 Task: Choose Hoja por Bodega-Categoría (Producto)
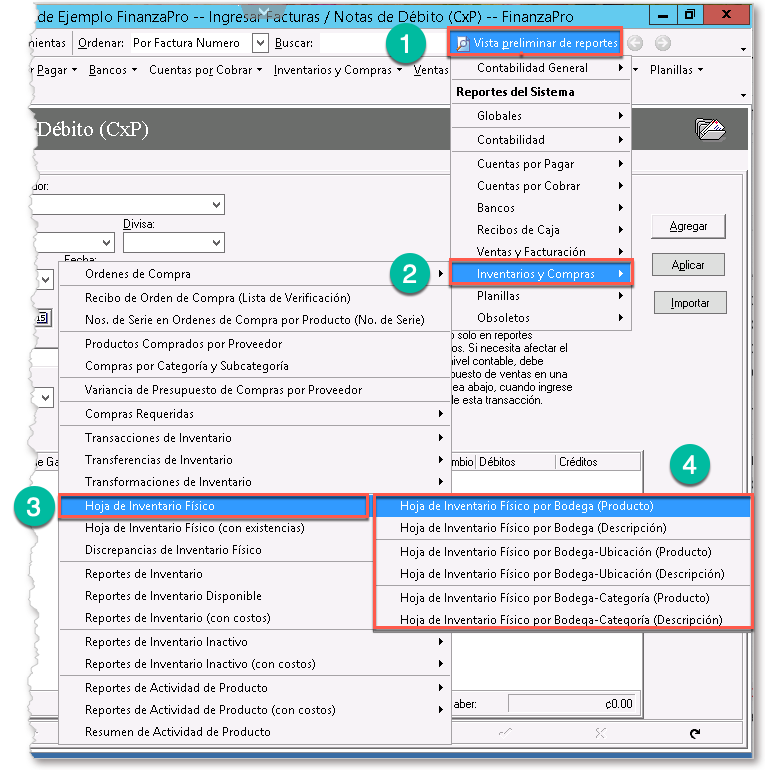pyautogui.click(x=563, y=598)
